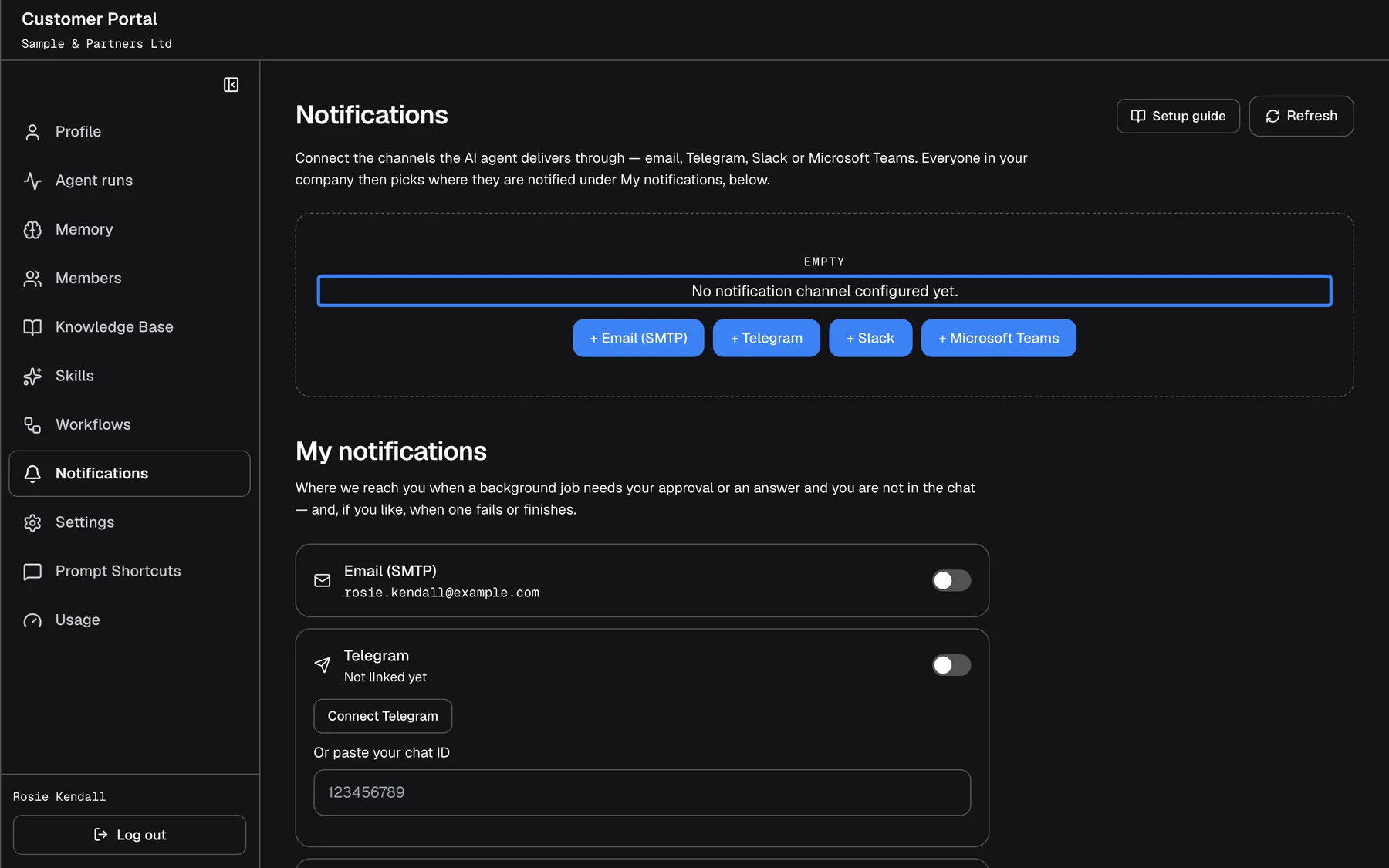Open the Knowledge Base section
This screenshot has width=1389, height=868.
point(130,327)
